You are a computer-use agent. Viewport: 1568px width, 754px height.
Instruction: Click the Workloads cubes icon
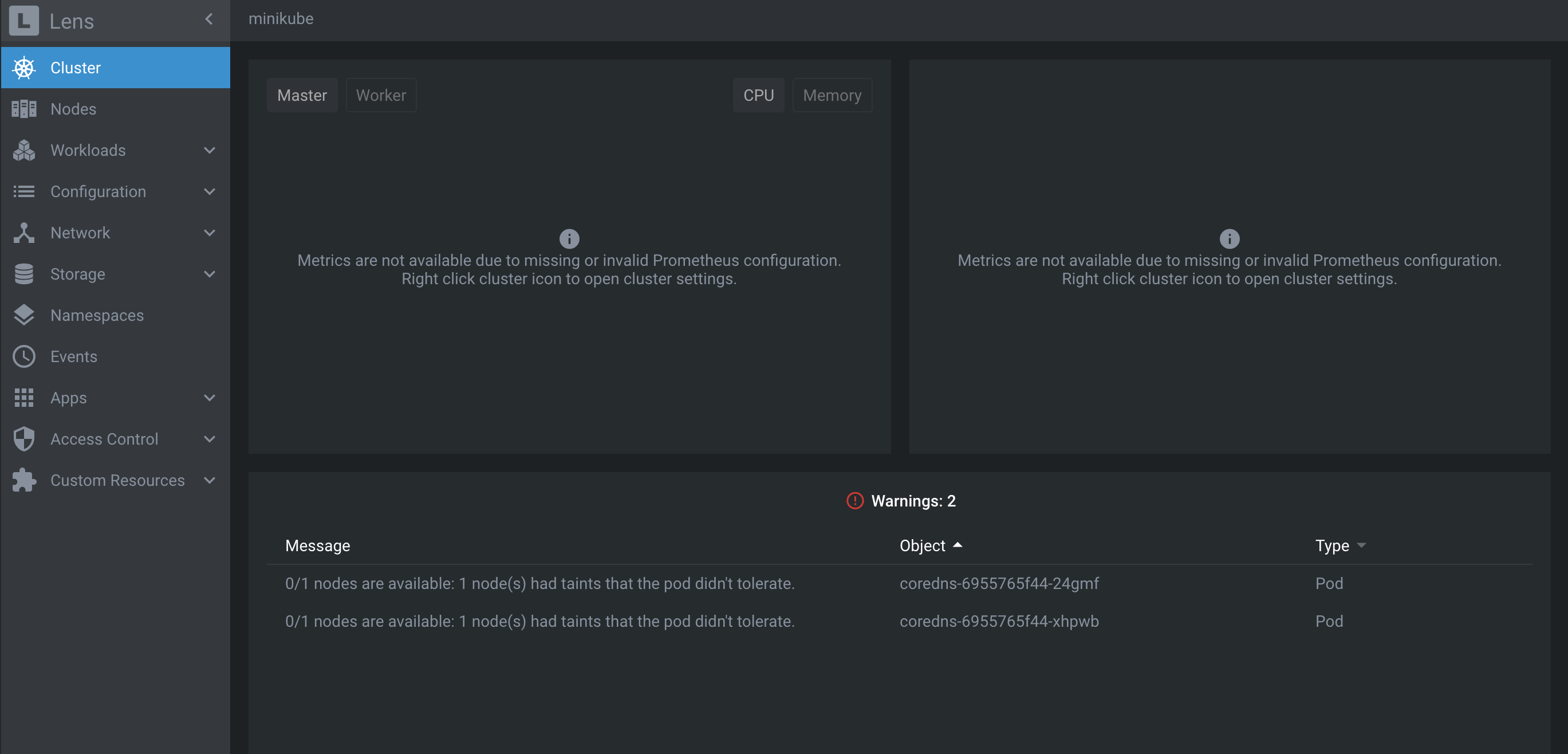[x=23, y=151]
